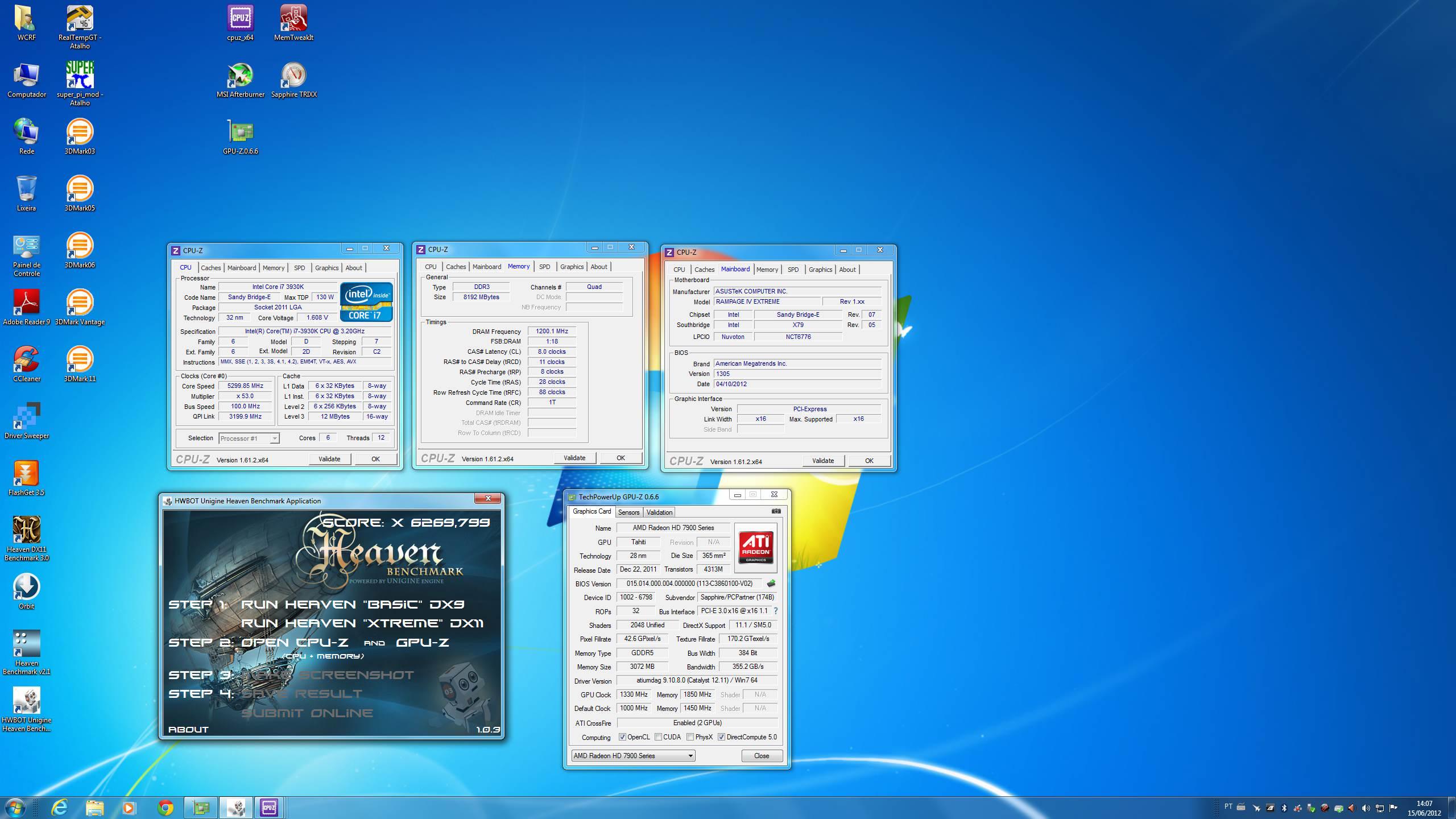Click Validate in the CPU tab CPU-Z window
Image resolution: width=1456 pixels, height=819 pixels.
tap(329, 459)
